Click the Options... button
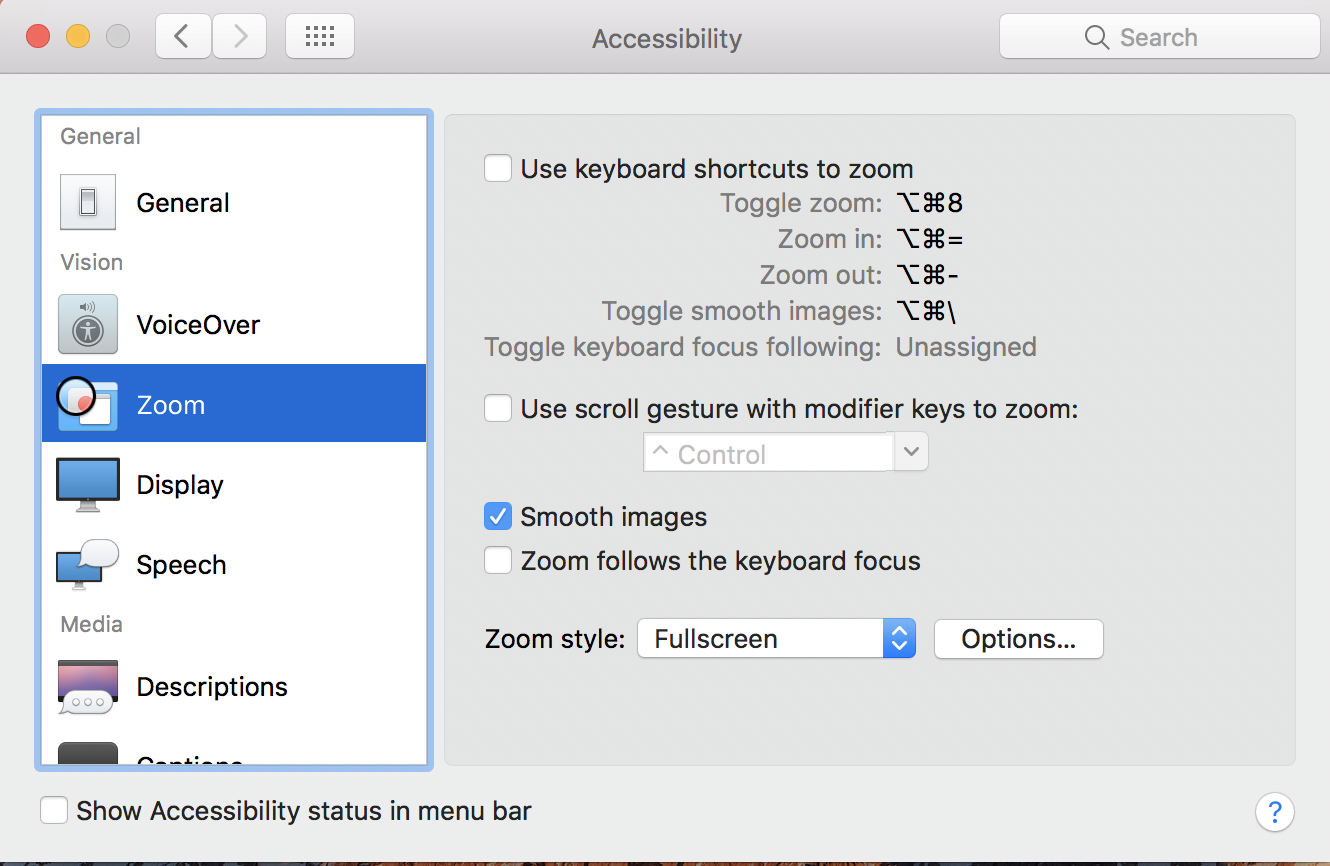 coord(1018,639)
